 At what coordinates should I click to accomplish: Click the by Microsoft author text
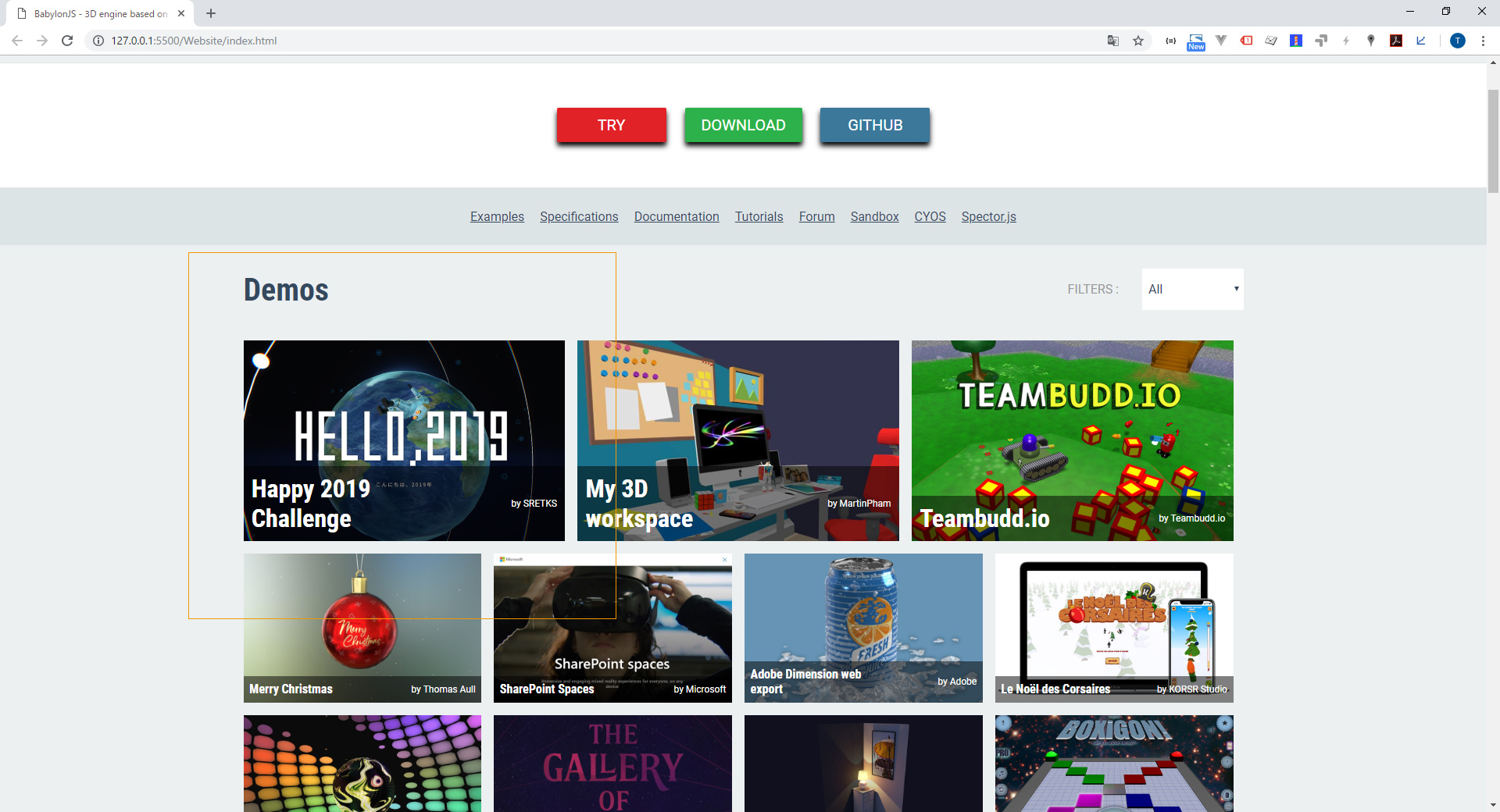[700, 689]
